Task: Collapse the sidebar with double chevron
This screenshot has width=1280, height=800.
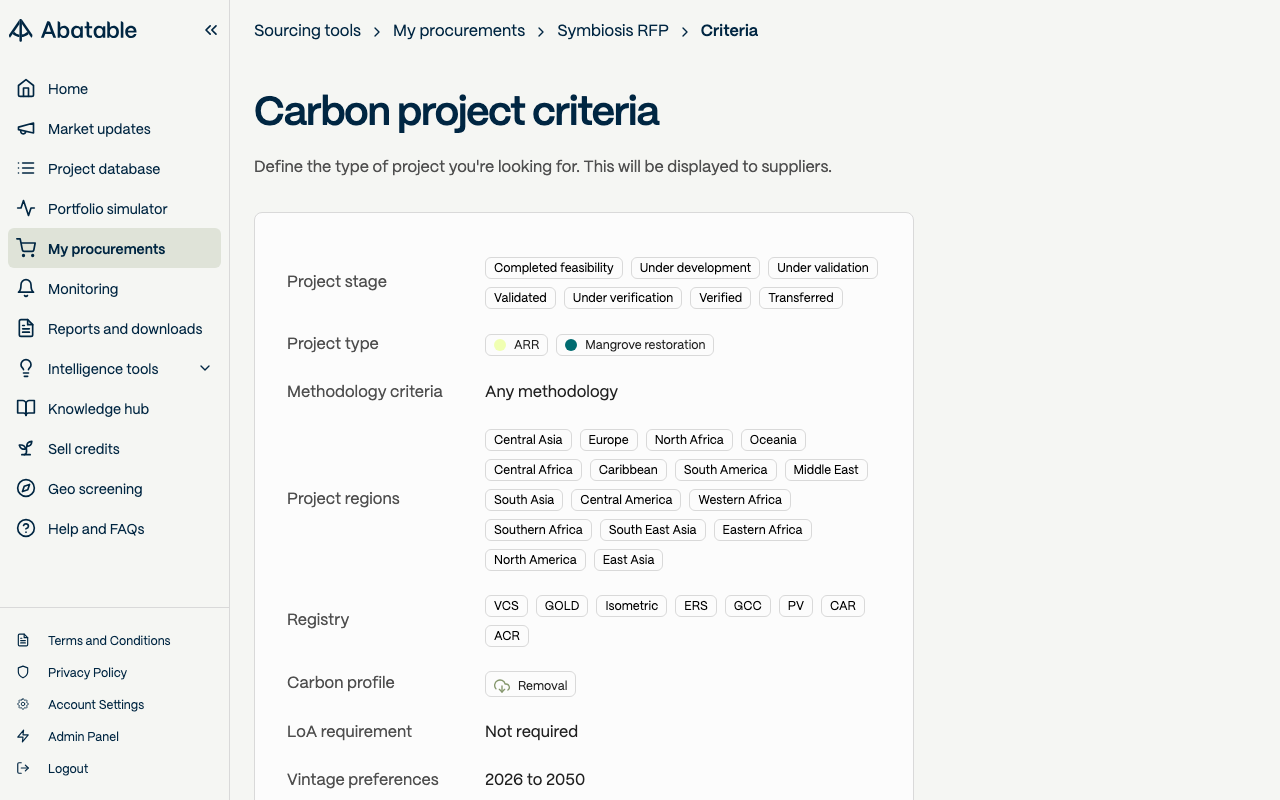Action: pos(211,30)
